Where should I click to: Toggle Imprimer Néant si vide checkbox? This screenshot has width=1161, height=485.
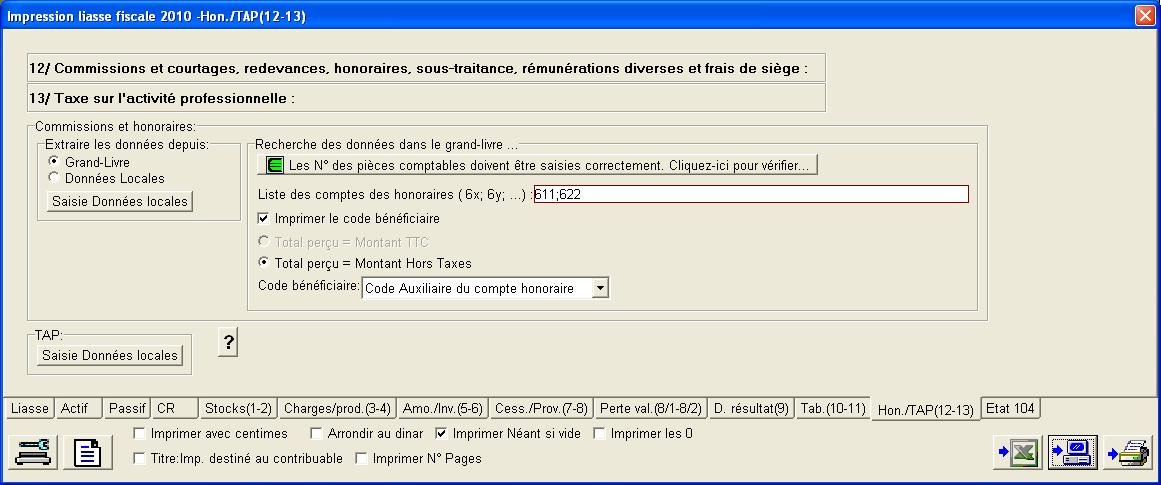[442, 434]
